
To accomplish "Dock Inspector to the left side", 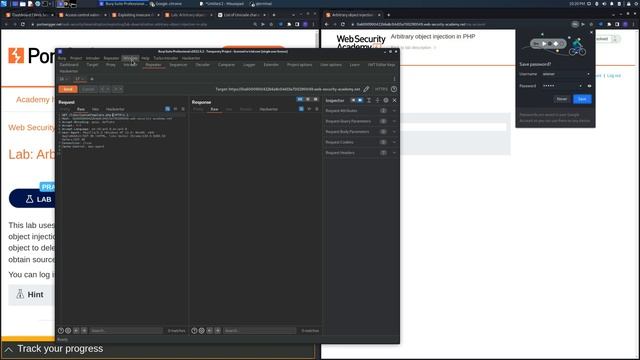I will tap(353, 100).
